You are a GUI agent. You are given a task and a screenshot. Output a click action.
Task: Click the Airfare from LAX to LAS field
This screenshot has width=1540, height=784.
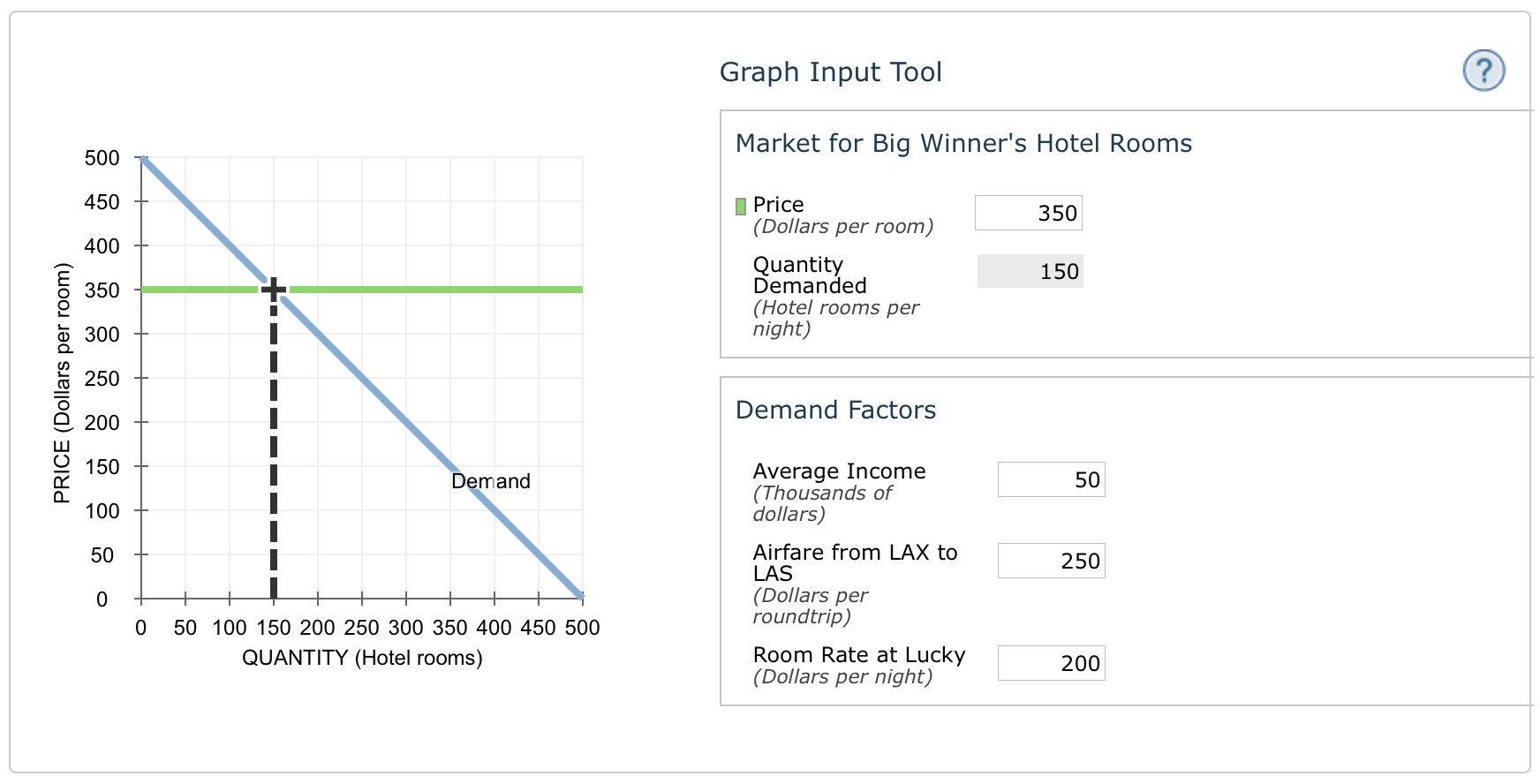click(x=1051, y=560)
